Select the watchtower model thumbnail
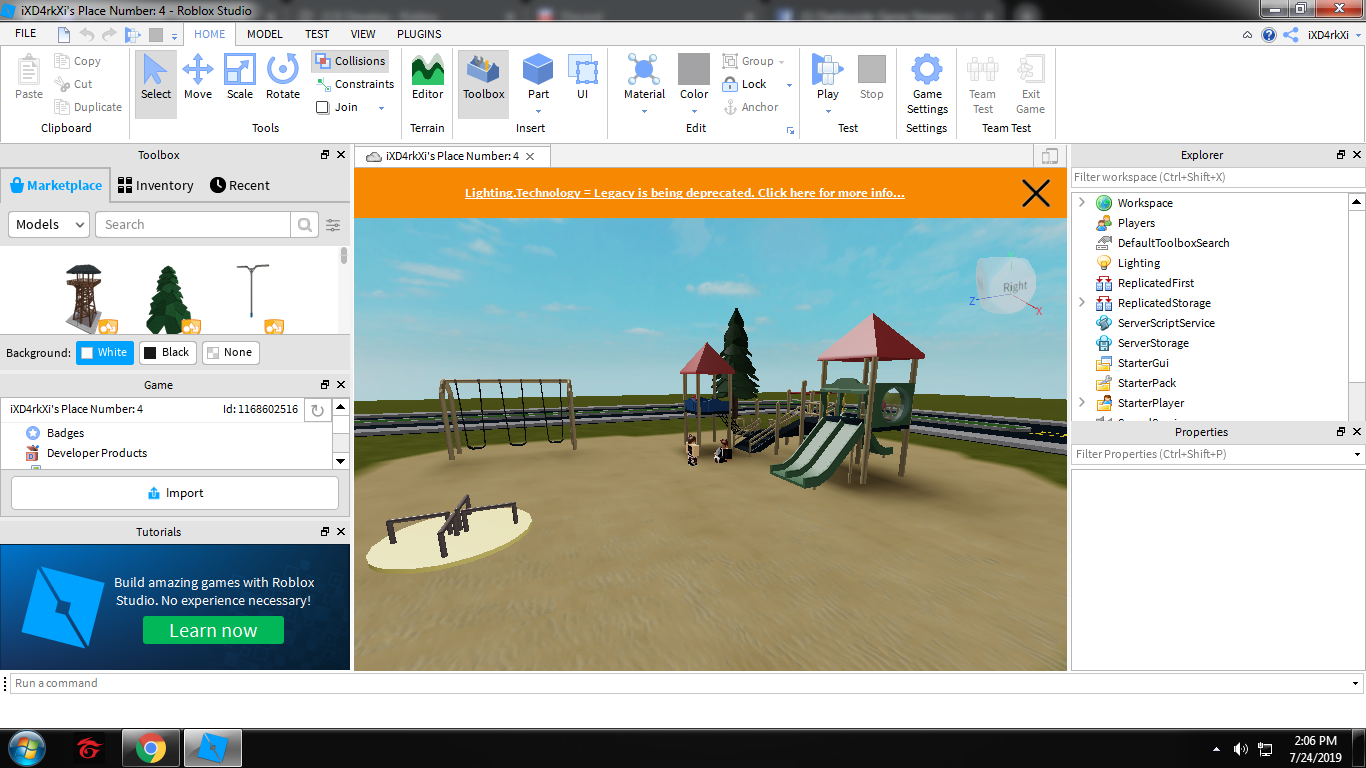 (85, 296)
